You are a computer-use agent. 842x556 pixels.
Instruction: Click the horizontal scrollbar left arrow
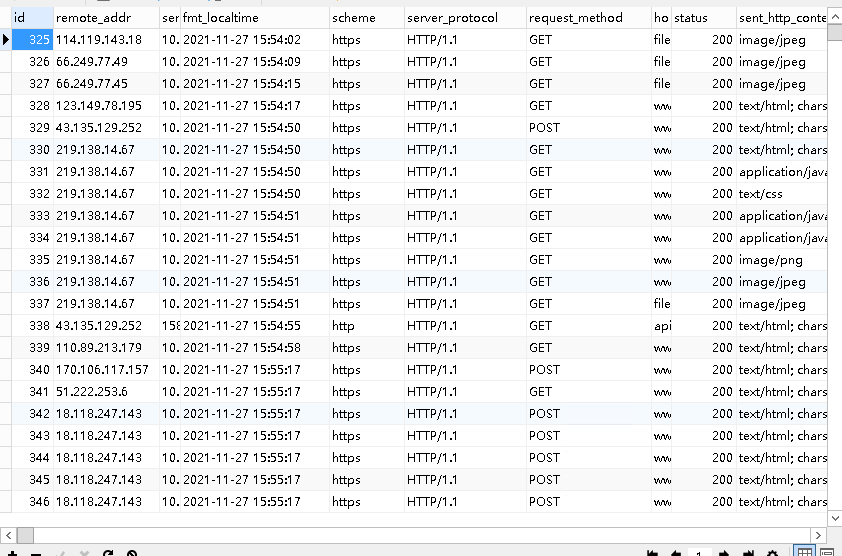(8, 535)
